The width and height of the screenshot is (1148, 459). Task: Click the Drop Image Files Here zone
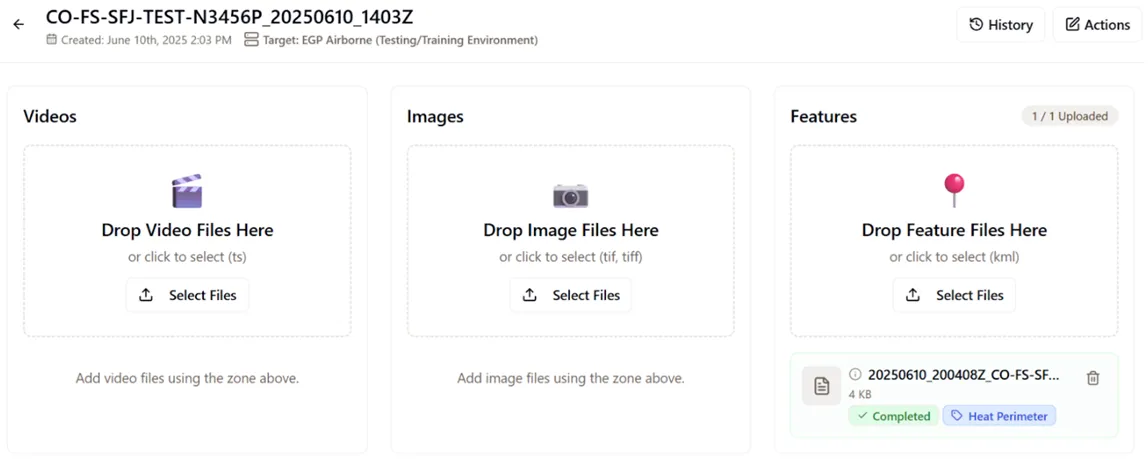tap(570, 230)
